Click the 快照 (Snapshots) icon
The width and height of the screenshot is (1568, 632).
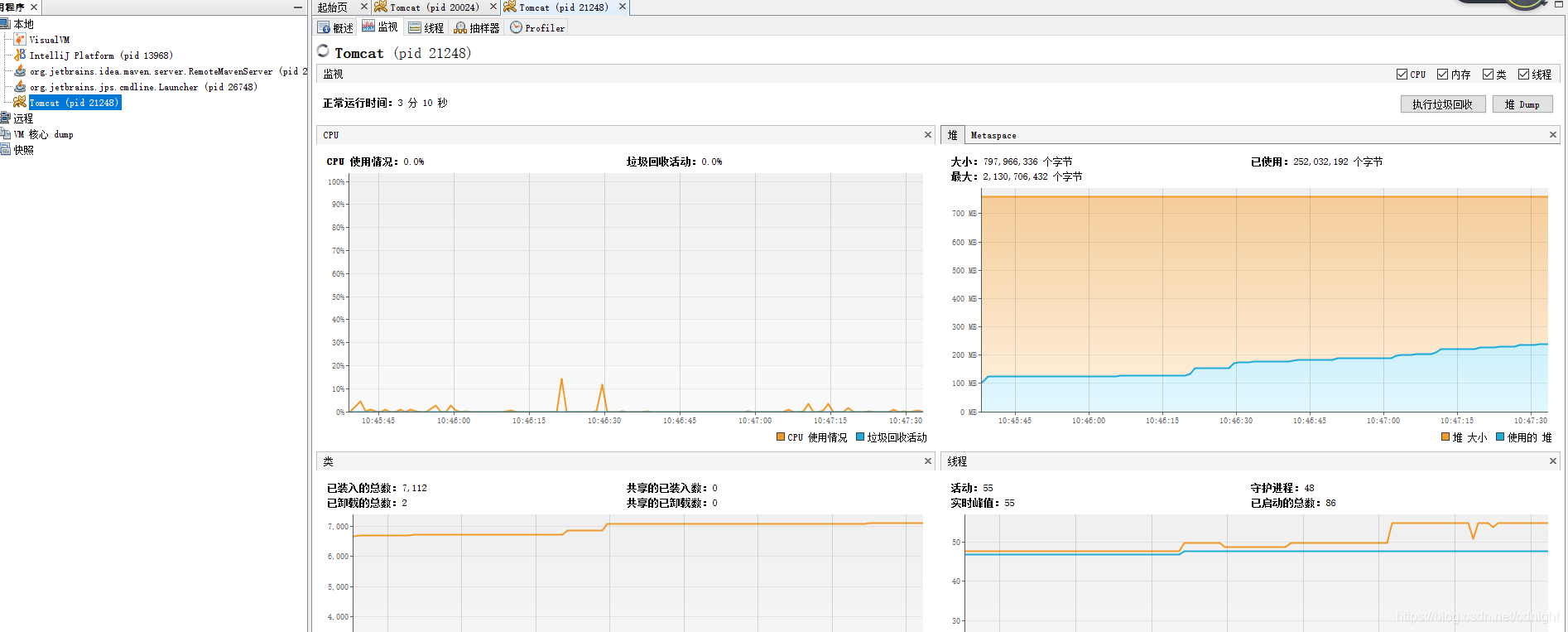(5, 150)
